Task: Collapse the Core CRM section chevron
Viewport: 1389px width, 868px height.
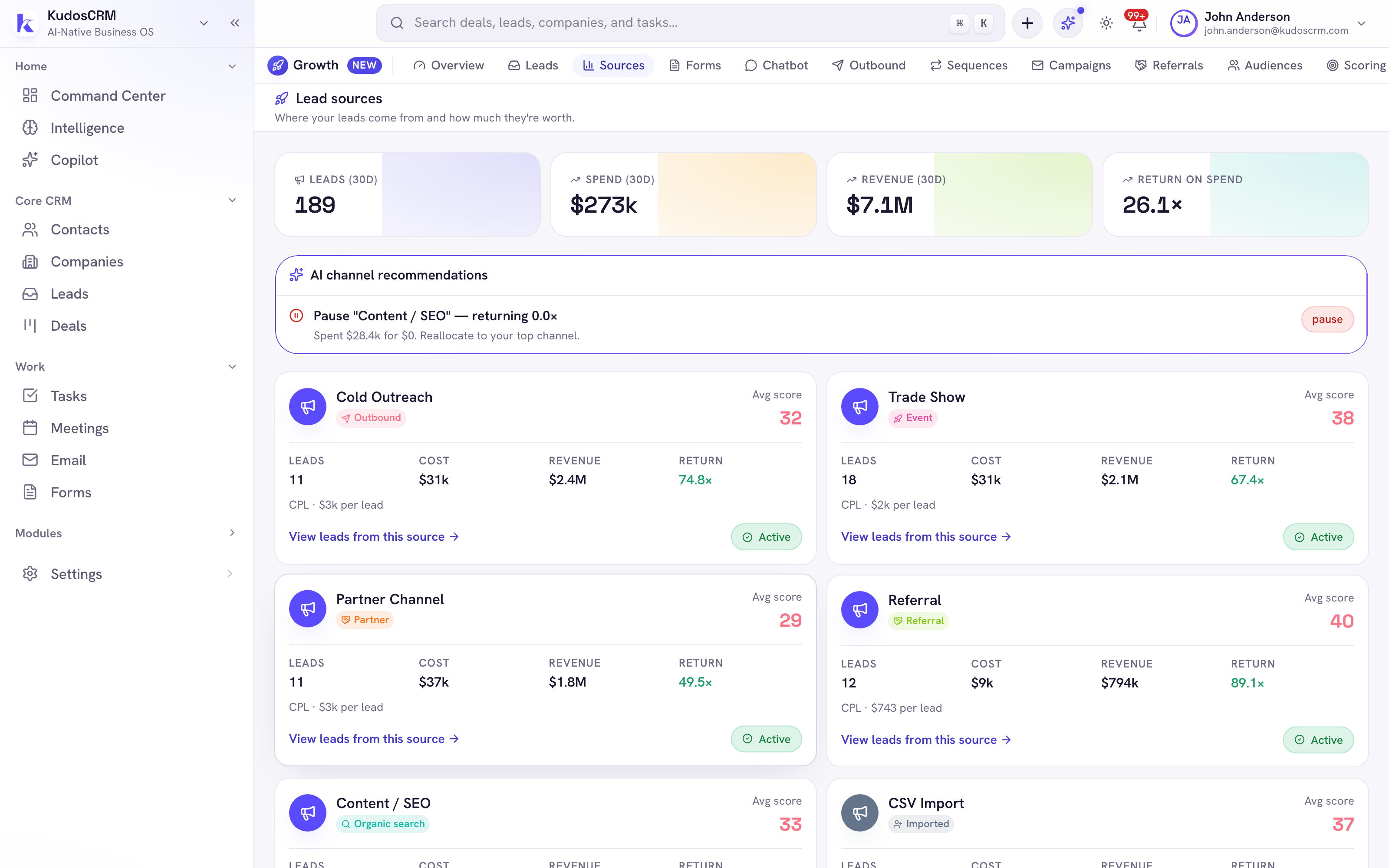Action: pyautogui.click(x=233, y=201)
